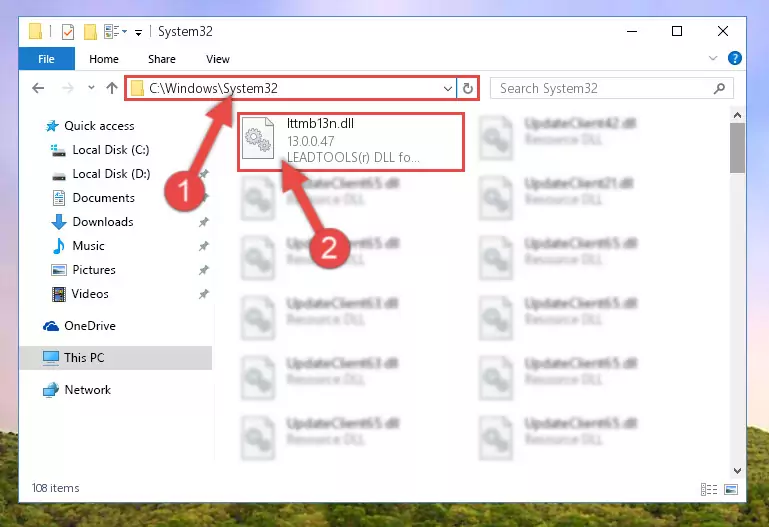Click the 108 items status text

(55, 488)
